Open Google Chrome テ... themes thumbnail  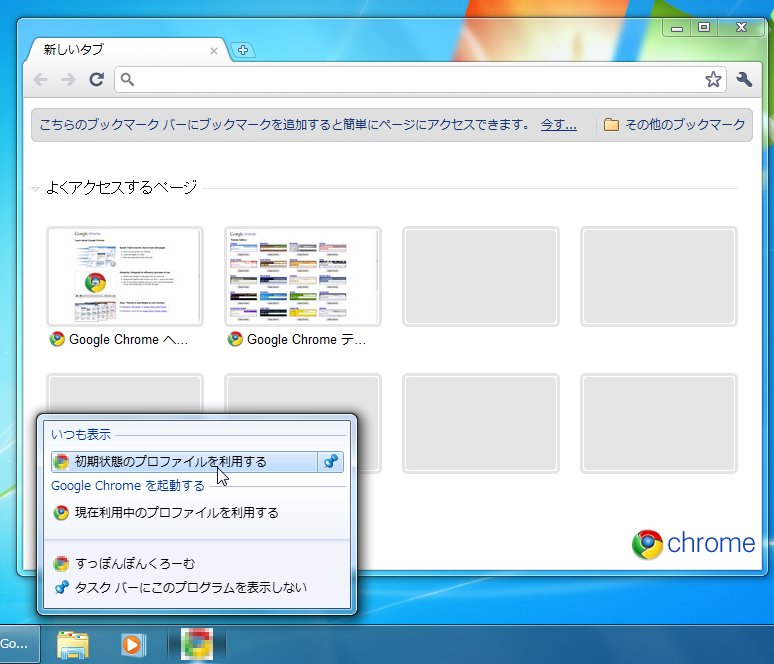click(x=303, y=276)
